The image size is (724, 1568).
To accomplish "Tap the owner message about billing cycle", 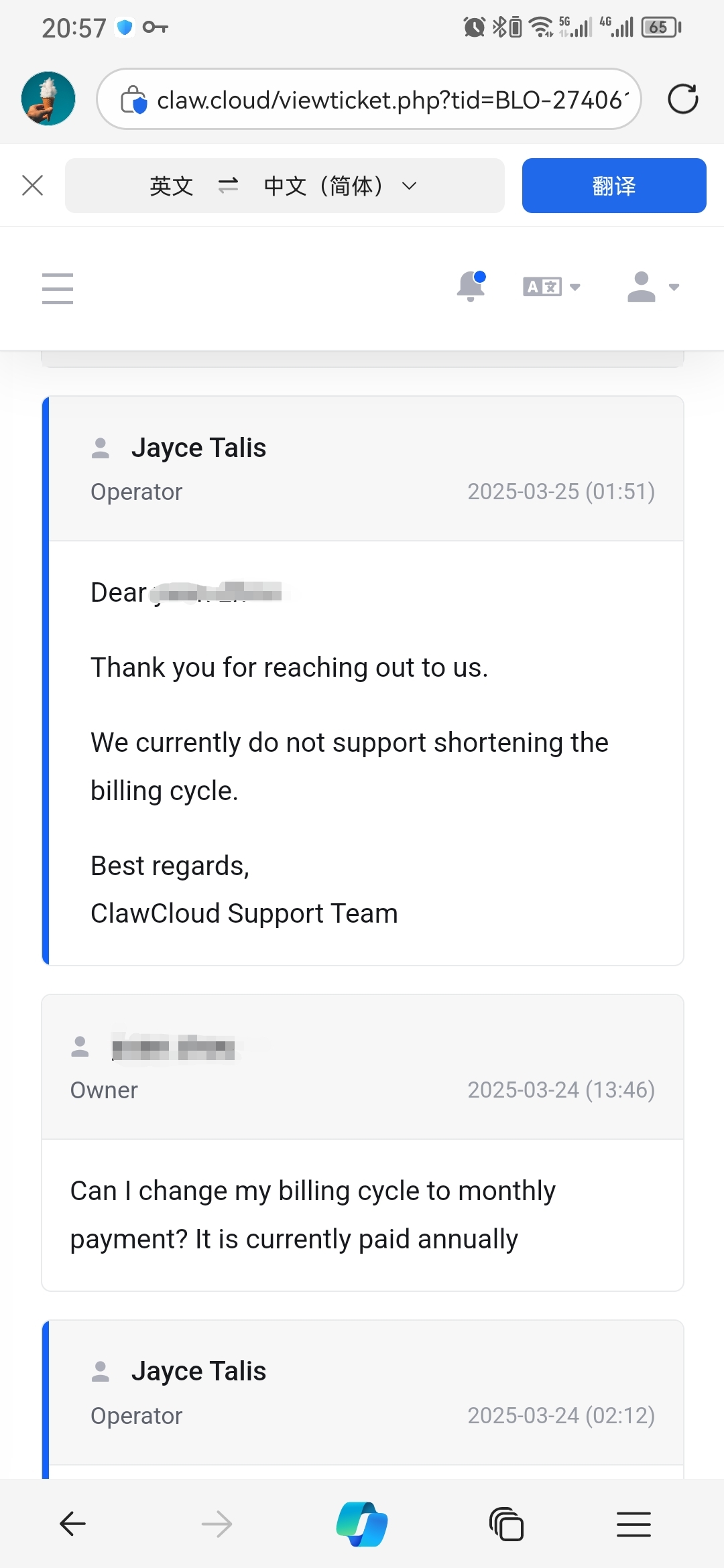I will pyautogui.click(x=312, y=1214).
